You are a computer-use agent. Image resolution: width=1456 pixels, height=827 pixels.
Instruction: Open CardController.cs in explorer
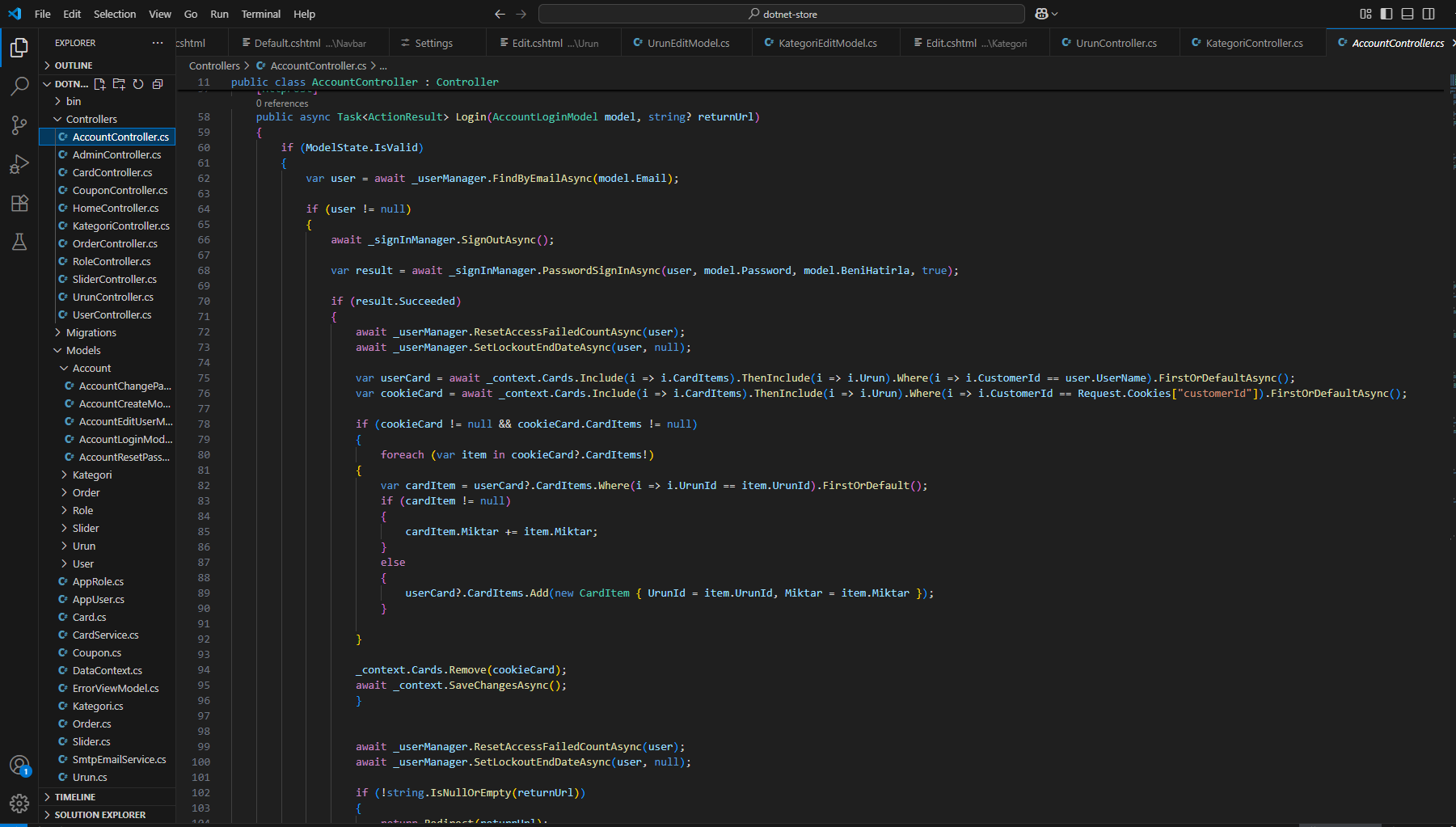coord(108,172)
